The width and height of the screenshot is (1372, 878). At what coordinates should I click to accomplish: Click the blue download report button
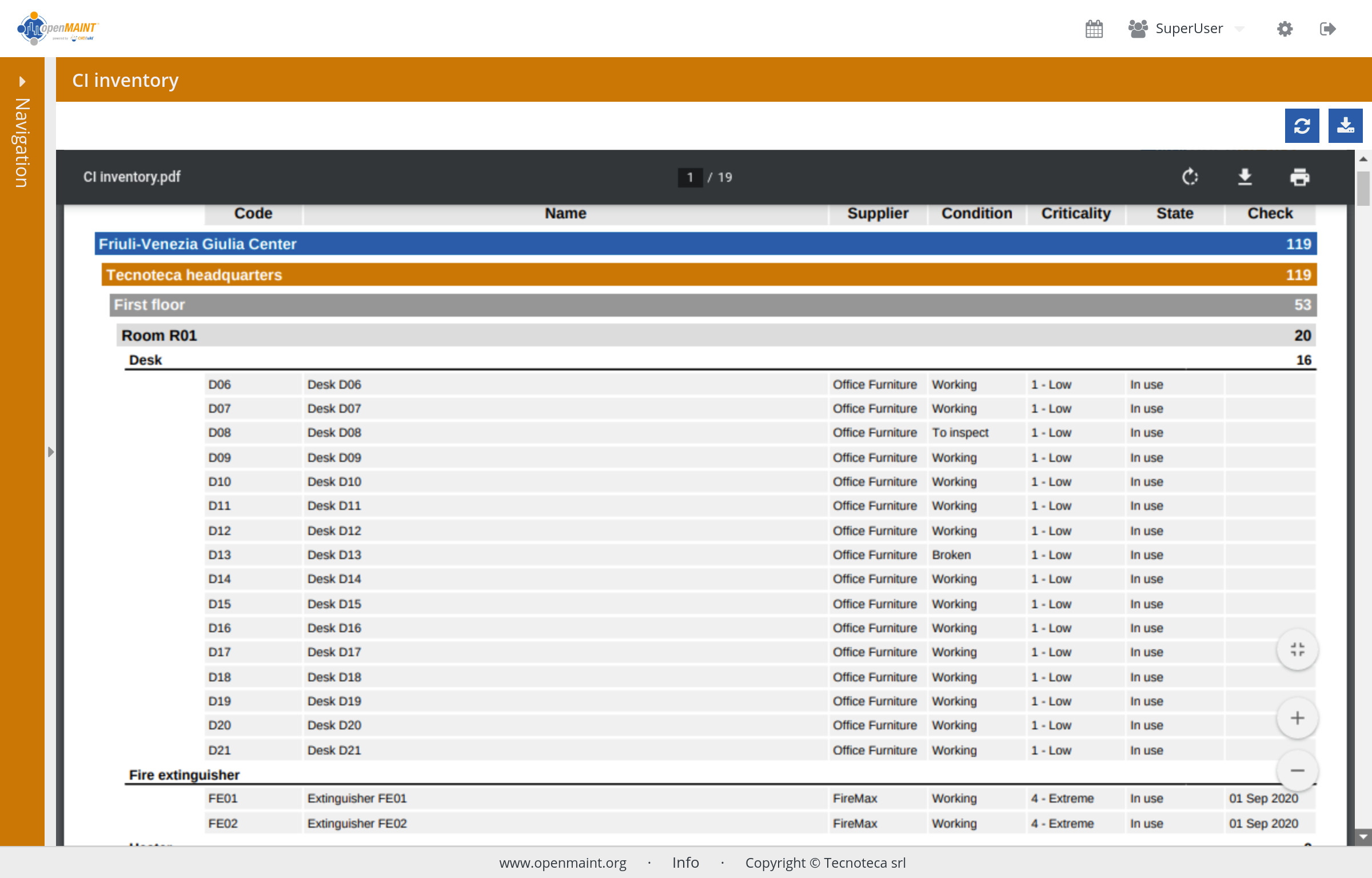1345,126
